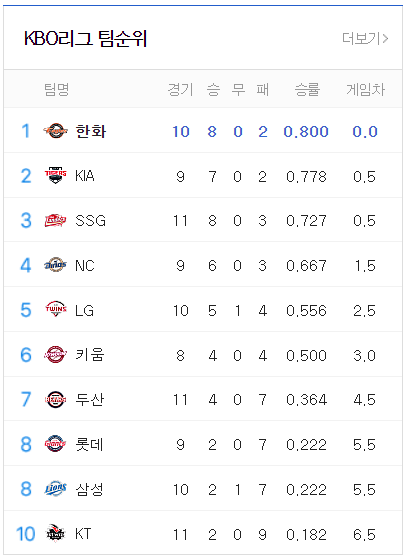This screenshot has height=560, width=409.
Task: Click the Hanwha Eagles team logo
Action: tap(55, 131)
